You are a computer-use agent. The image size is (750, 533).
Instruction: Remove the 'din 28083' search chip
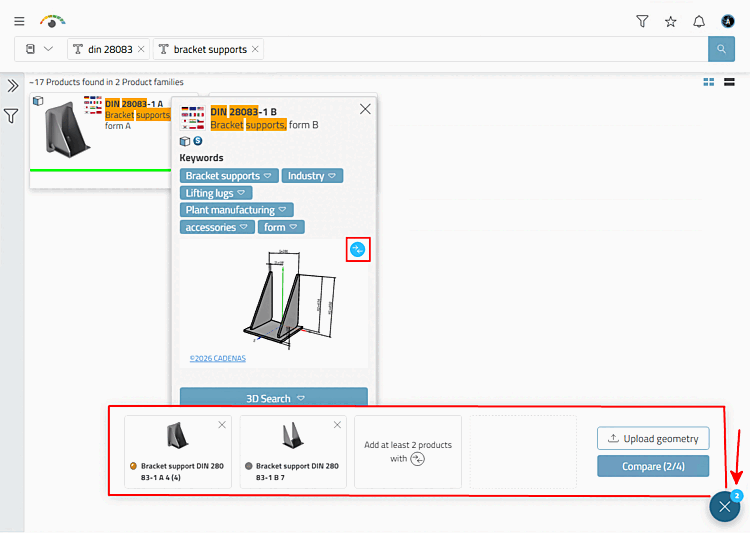(x=141, y=49)
